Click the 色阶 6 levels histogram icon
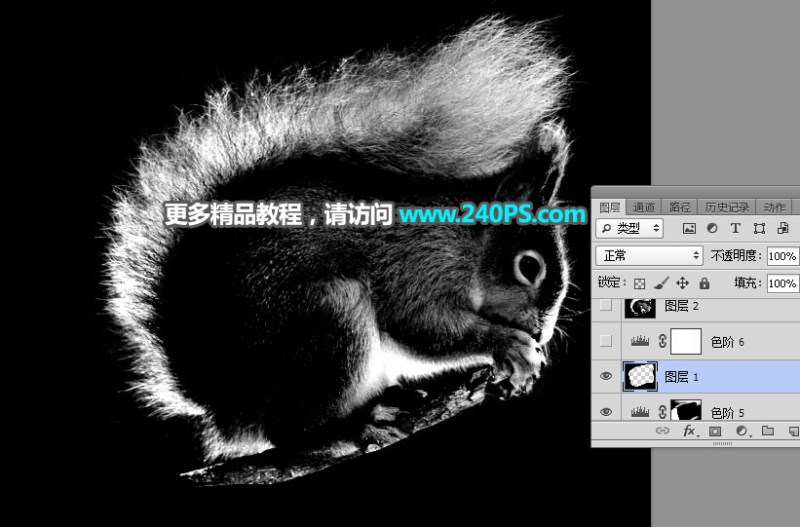800x527 pixels. (x=640, y=341)
